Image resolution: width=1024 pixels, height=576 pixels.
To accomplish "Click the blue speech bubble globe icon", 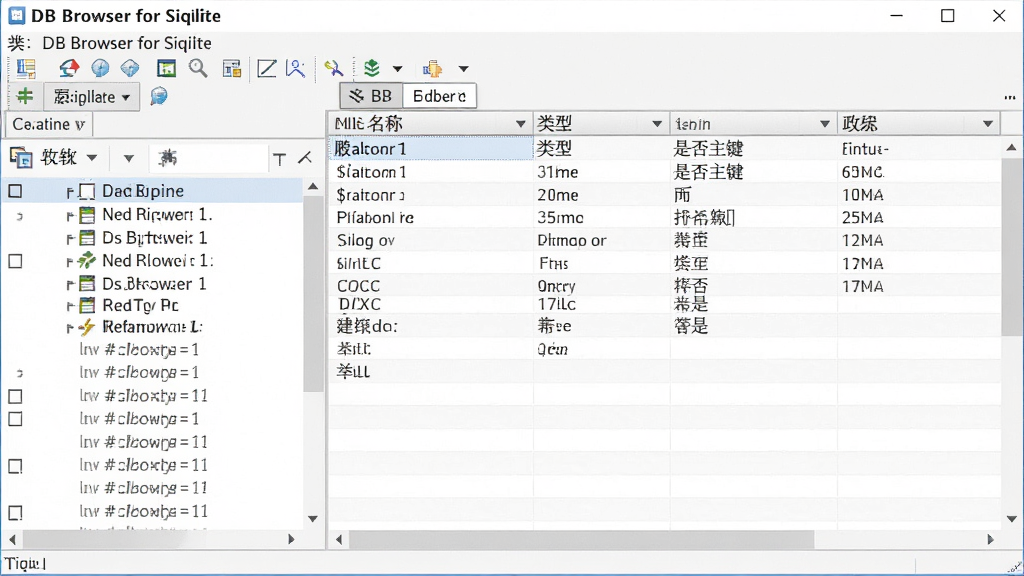I will tap(159, 97).
